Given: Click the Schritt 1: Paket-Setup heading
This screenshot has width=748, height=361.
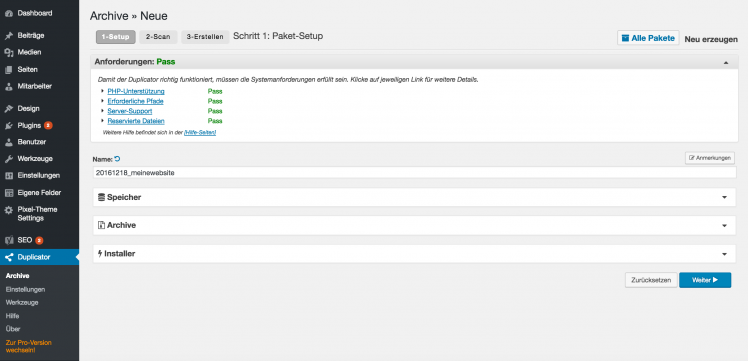Looking at the screenshot, I should coord(278,36).
